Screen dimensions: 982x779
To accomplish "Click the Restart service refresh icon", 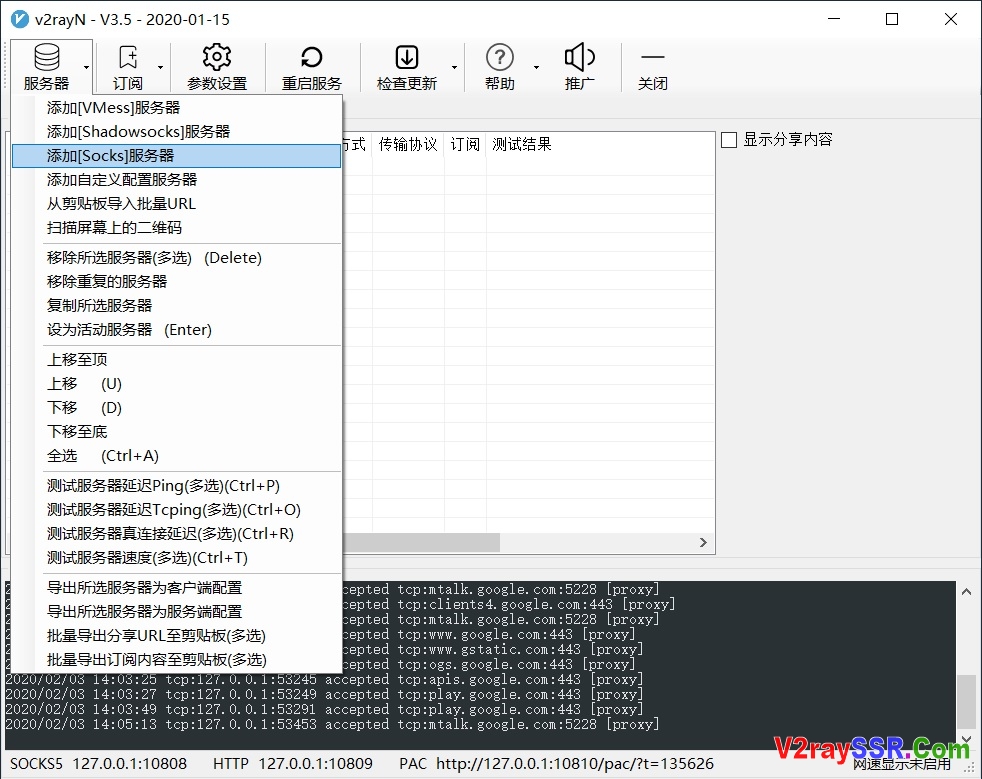I will (x=312, y=58).
